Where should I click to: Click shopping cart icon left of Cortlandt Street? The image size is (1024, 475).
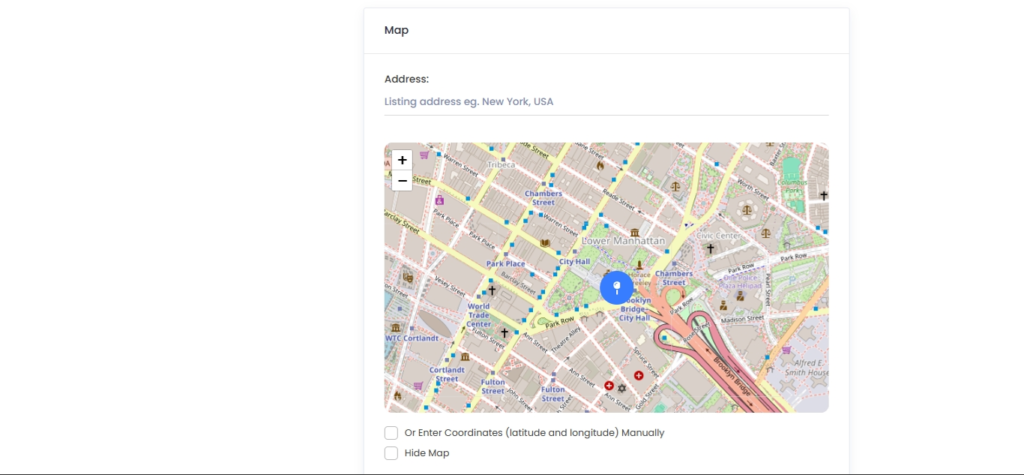click(418, 385)
